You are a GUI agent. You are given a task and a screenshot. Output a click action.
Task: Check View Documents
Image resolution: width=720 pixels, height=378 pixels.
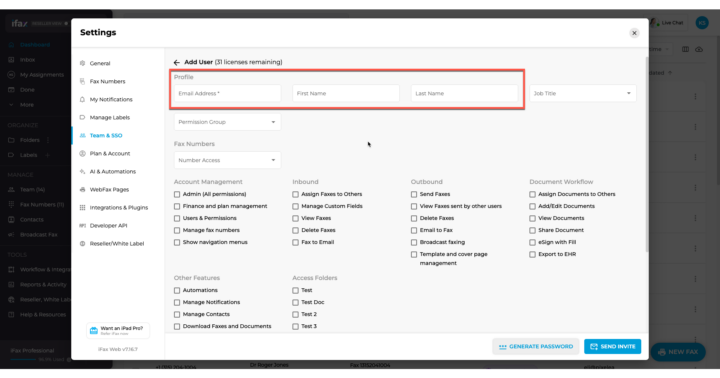pyautogui.click(x=532, y=218)
